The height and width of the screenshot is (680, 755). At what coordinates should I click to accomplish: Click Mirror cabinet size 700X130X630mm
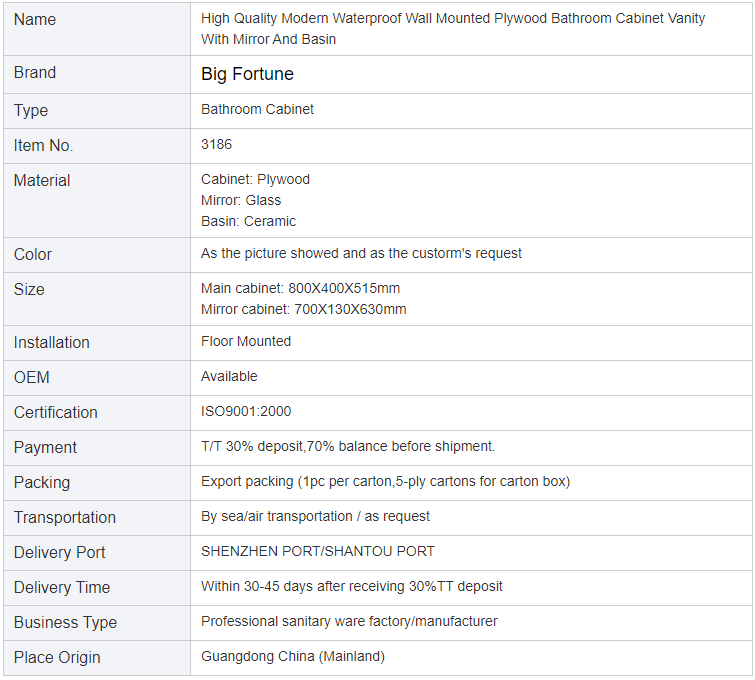pos(303,309)
